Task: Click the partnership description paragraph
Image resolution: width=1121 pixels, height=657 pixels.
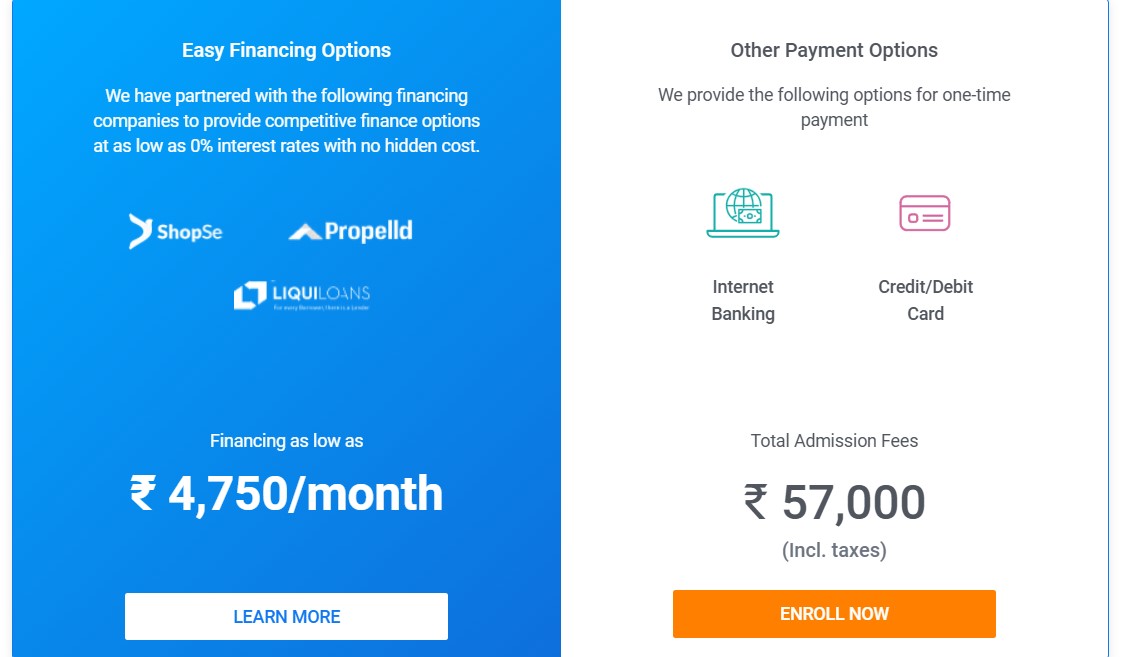Action: point(286,121)
